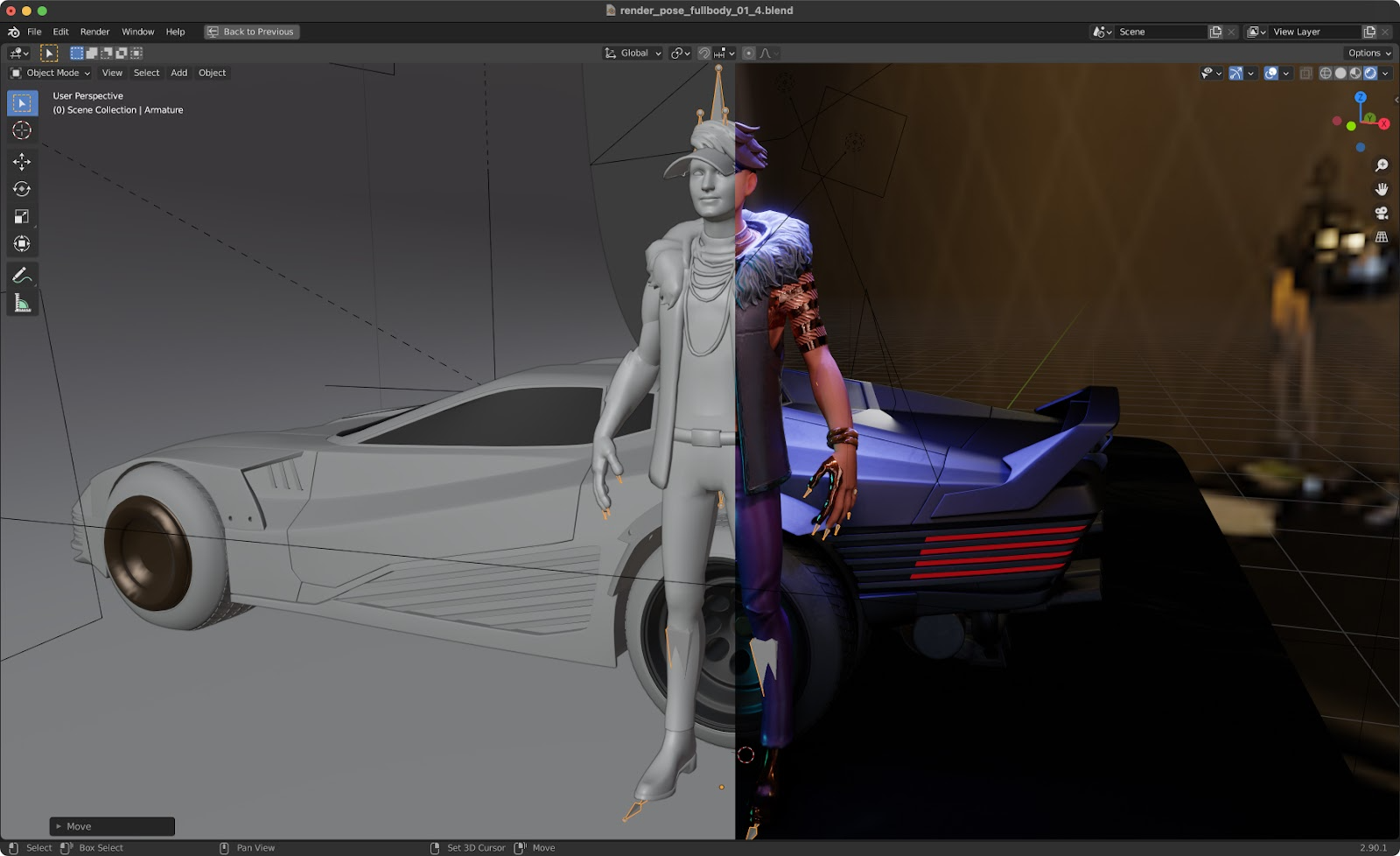
Task: Expand the overlay options arrow
Action: click(1286, 74)
